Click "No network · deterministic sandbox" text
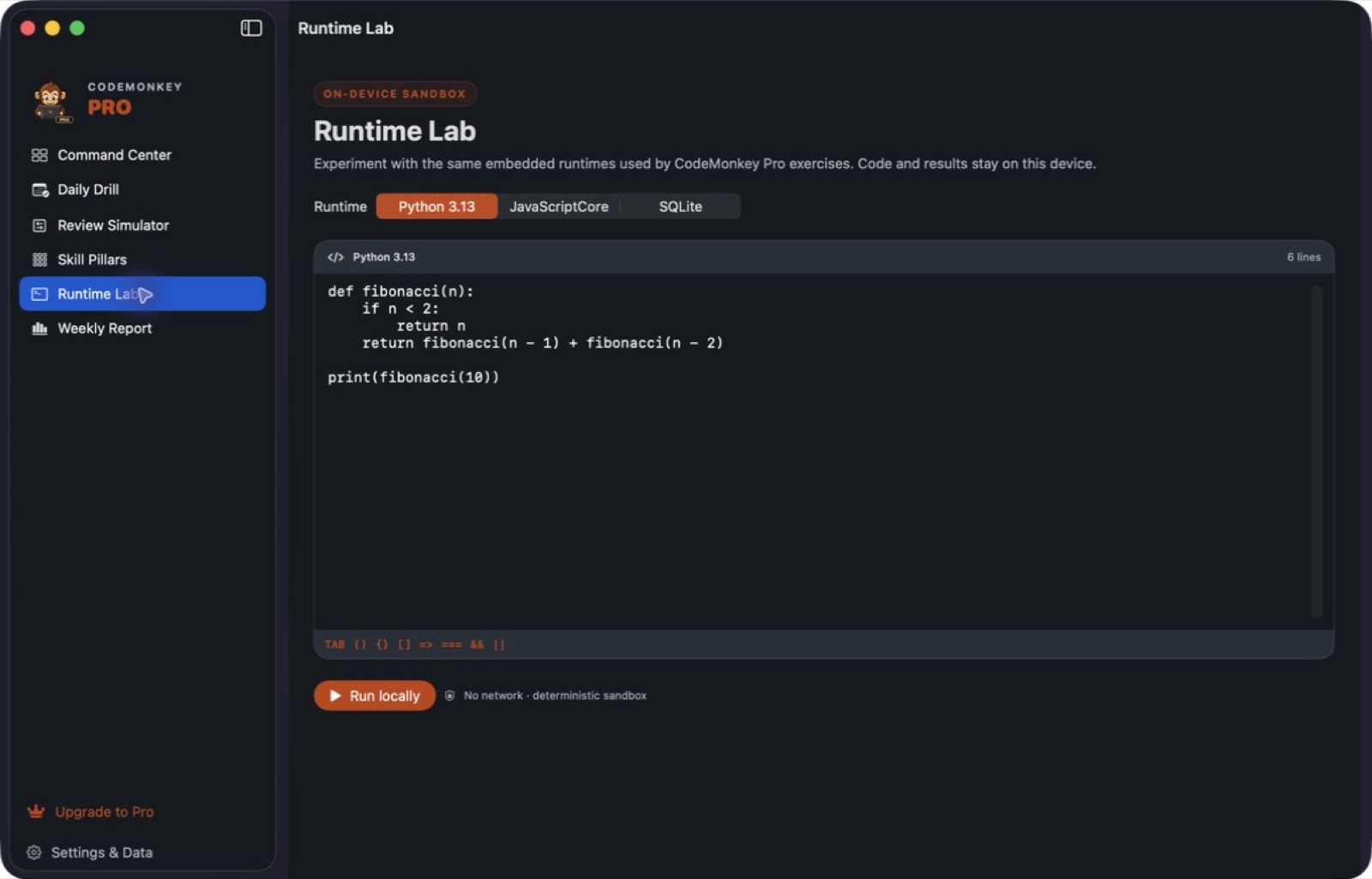Viewport: 1372px width, 879px height. tap(555, 695)
